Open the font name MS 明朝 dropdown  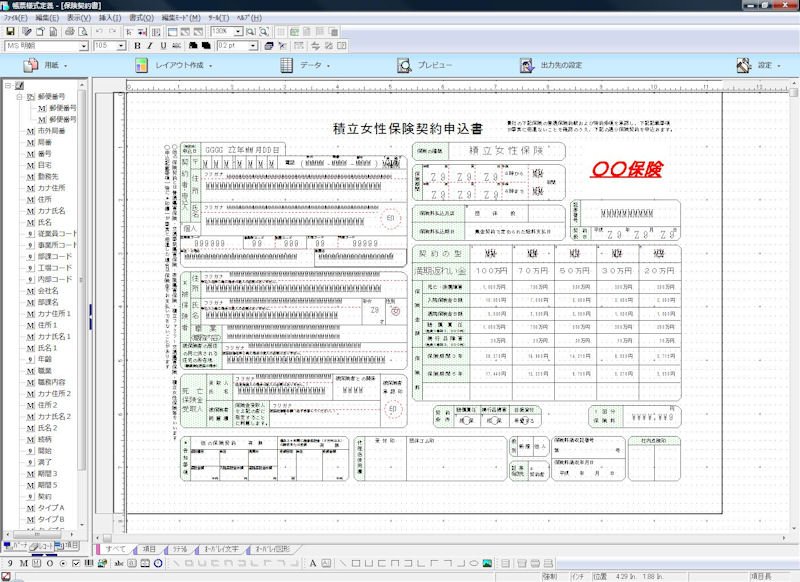pos(84,46)
